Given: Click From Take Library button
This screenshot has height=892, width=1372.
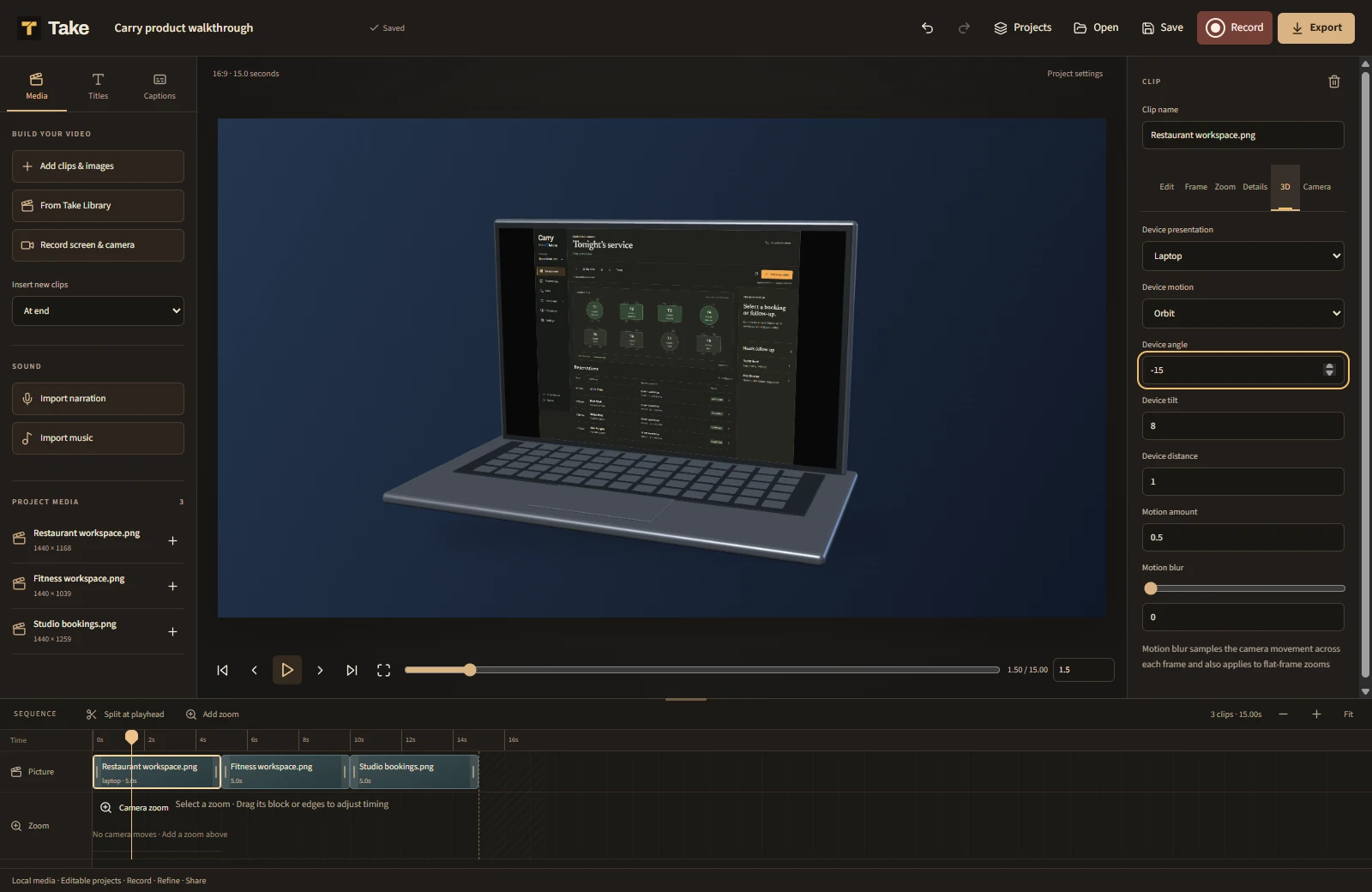Looking at the screenshot, I should 98,206.
